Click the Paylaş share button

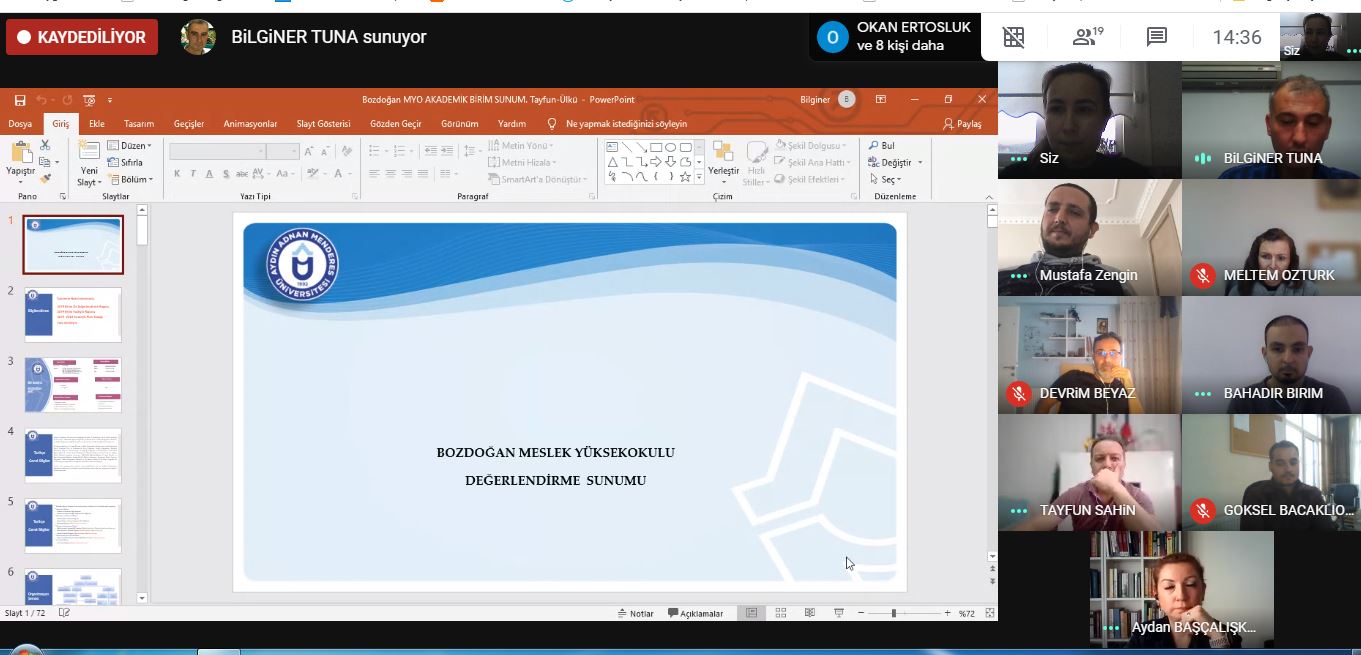[962, 124]
